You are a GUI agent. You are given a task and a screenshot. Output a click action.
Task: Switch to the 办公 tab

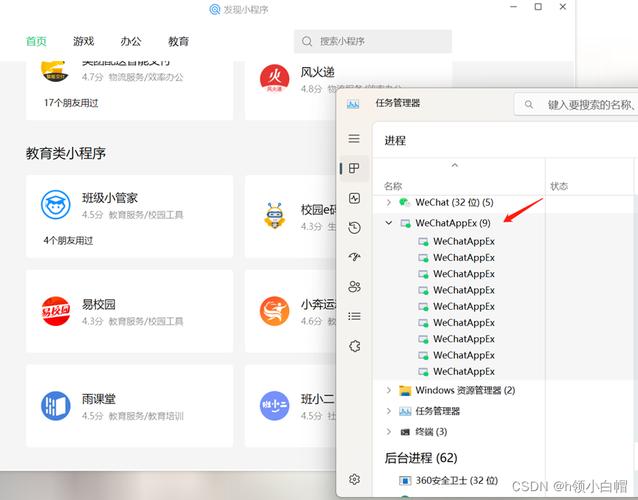(x=131, y=42)
